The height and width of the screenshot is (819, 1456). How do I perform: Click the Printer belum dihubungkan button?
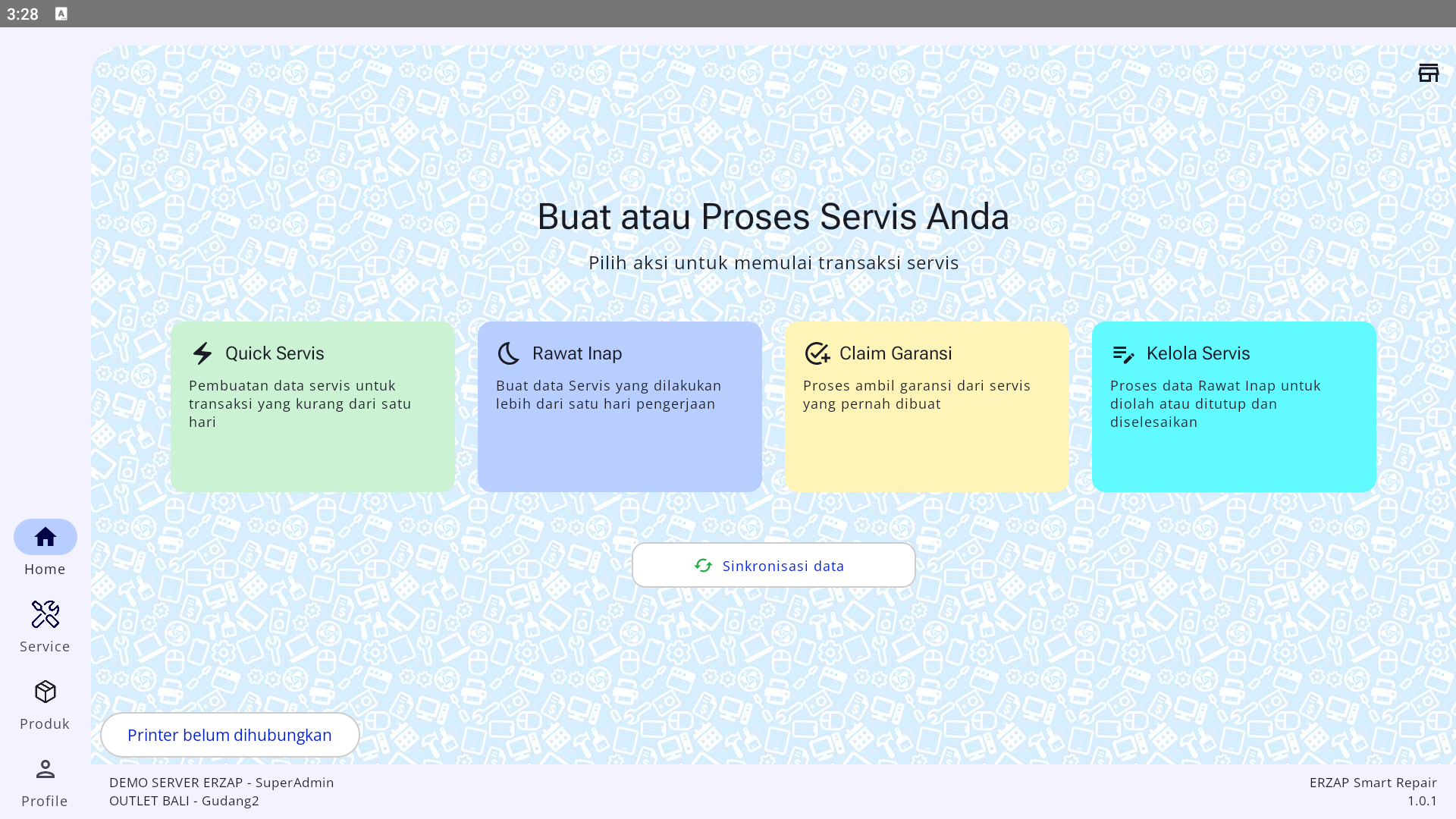tap(230, 735)
